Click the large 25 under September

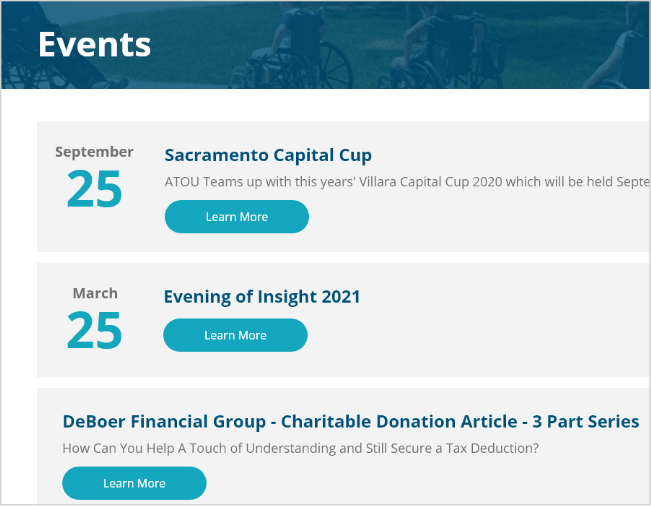pos(94,189)
